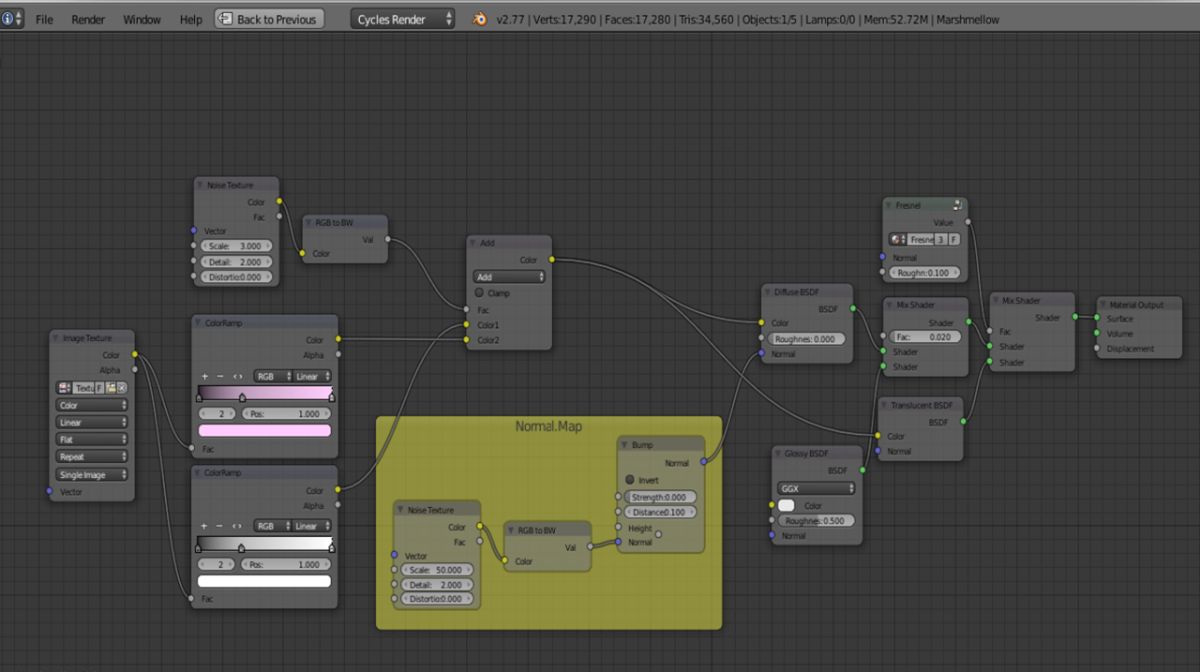This screenshot has width=1200, height=672.
Task: Collapse the Material Output node
Action: (x=1103, y=304)
